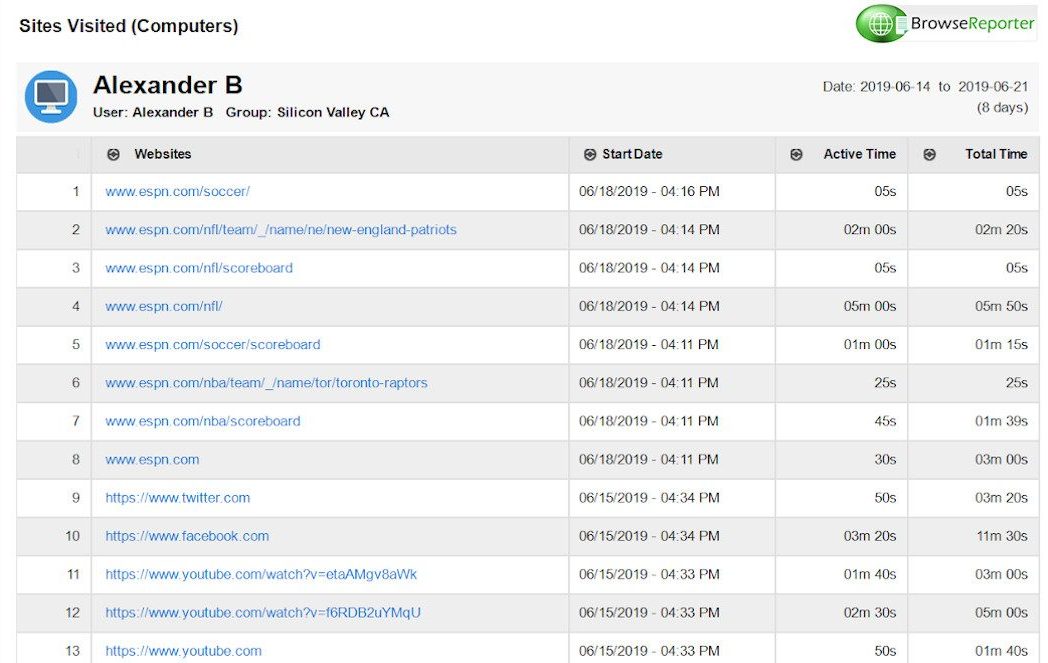Click active time '02m 30s' in row 12
This screenshot has width=1048, height=663.
pos(870,612)
